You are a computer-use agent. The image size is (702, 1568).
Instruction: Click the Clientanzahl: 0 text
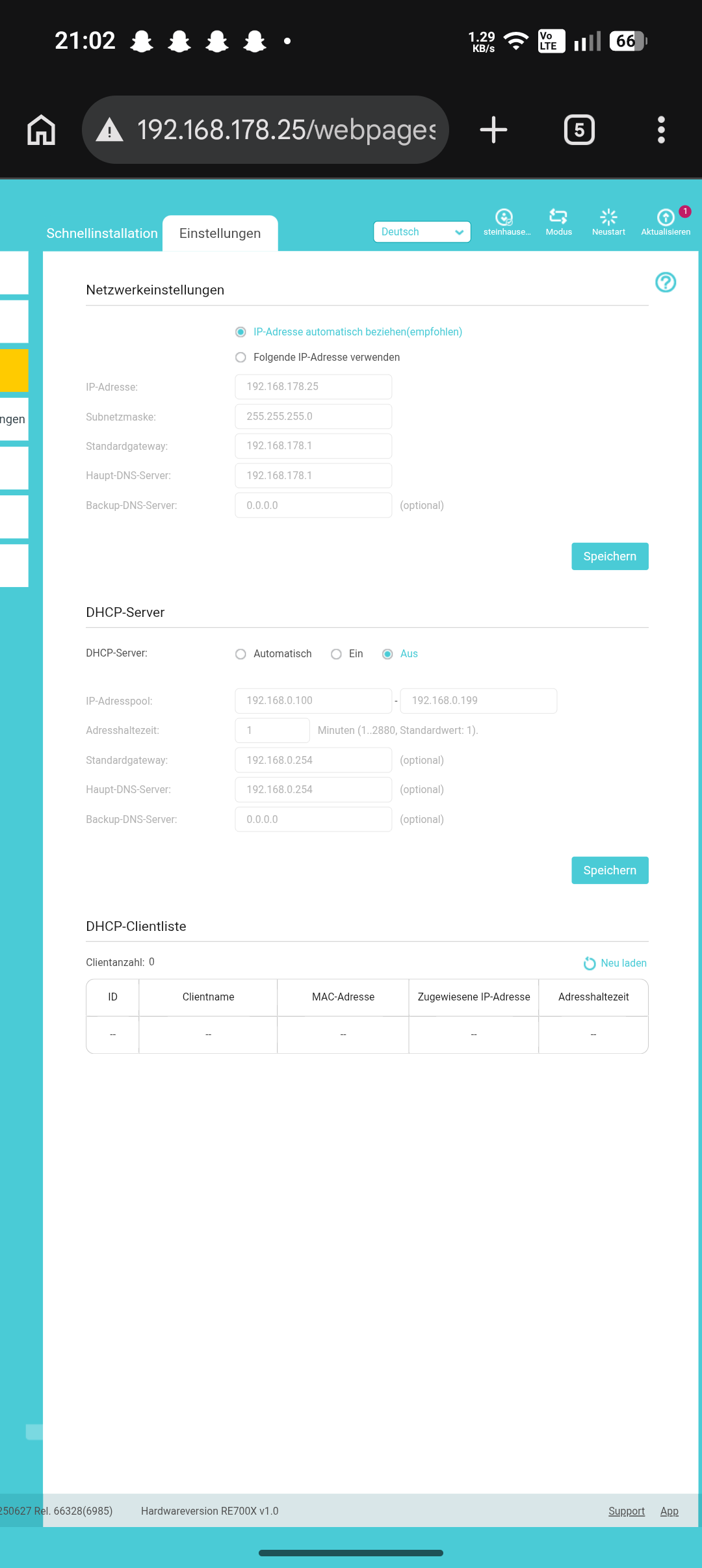click(x=120, y=962)
